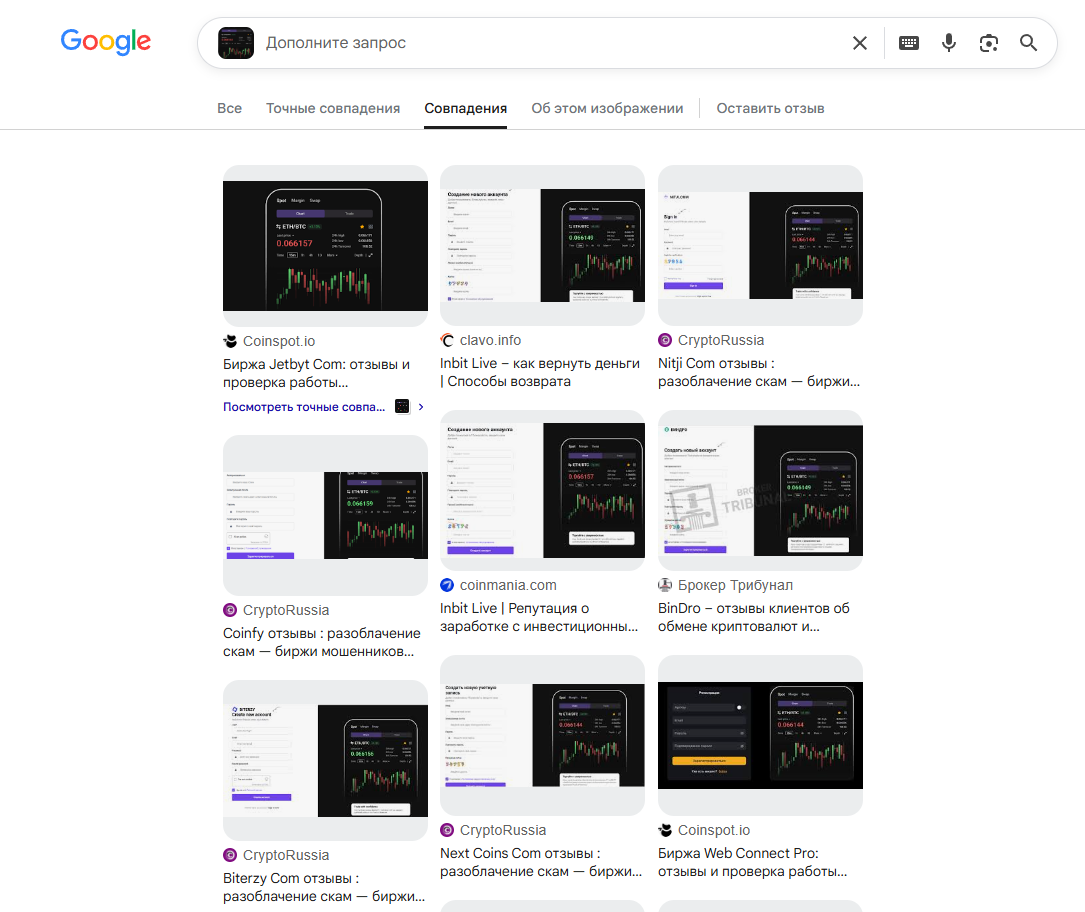Open 'Биржа Web Connect Pro' result title
Image resolution: width=1085 pixels, height=912 pixels.
click(x=752, y=862)
